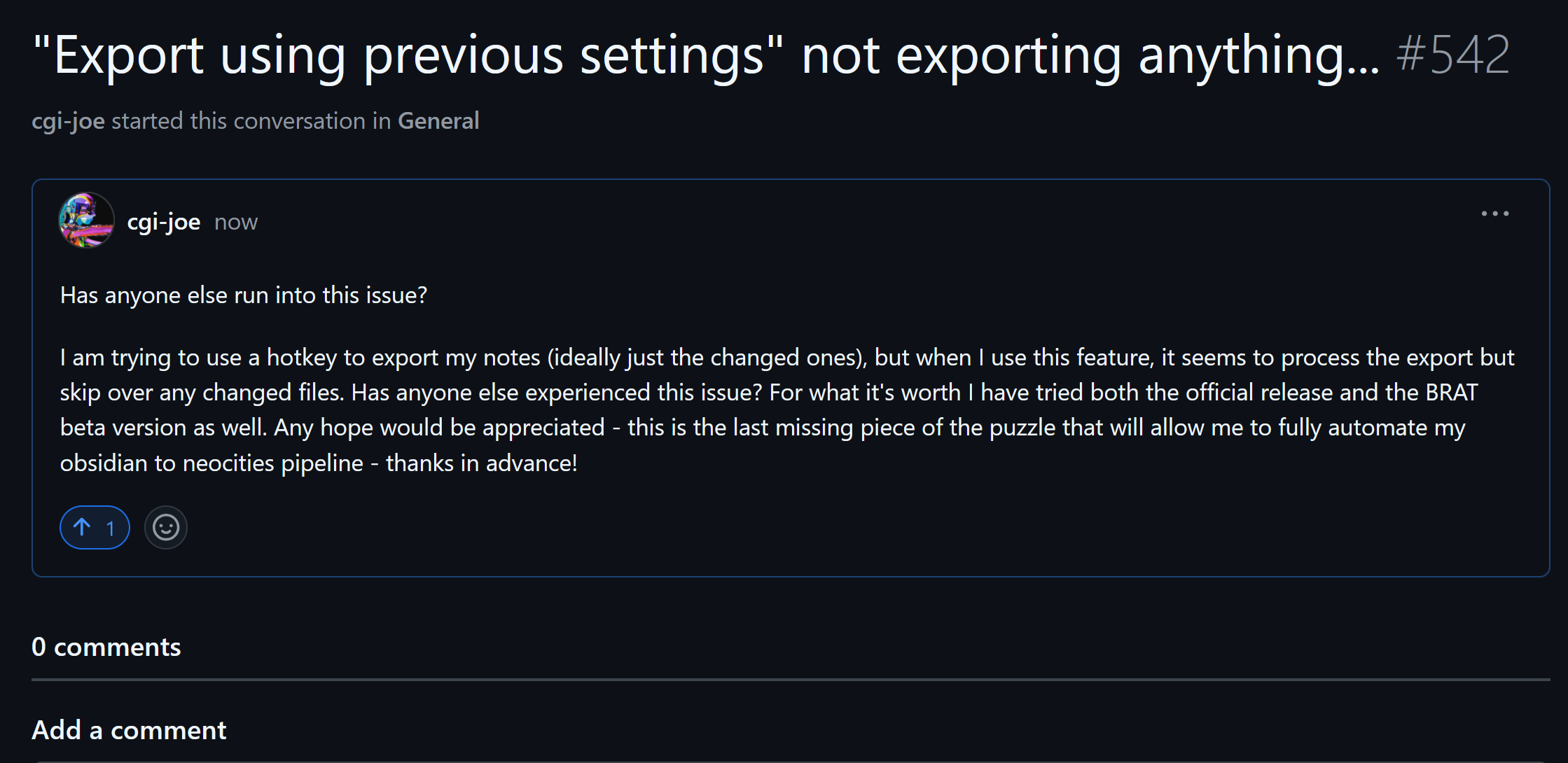Screen dimensions: 1568x763
Task: Click the cgi-joe username beside the avatar
Action: pyautogui.click(x=163, y=222)
